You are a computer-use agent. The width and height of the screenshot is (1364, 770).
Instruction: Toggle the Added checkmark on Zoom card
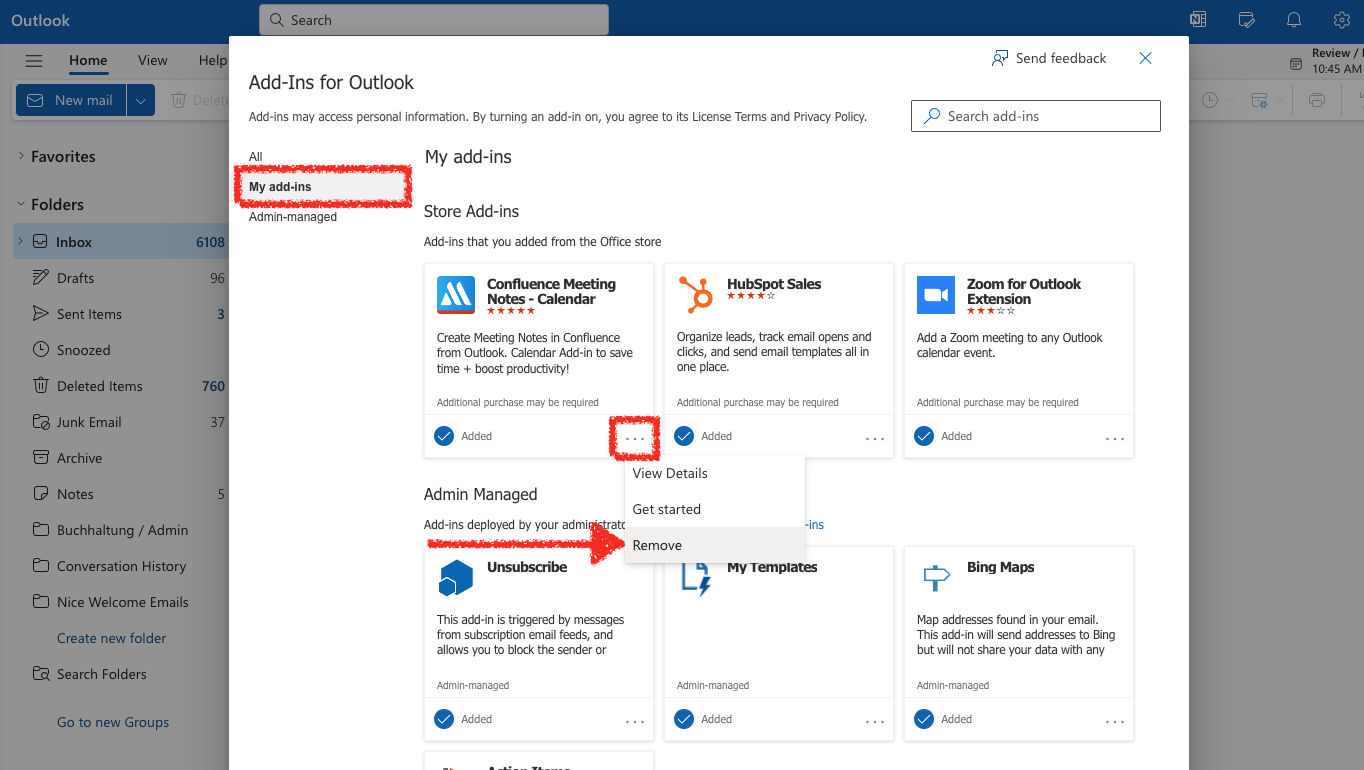pyautogui.click(x=924, y=436)
